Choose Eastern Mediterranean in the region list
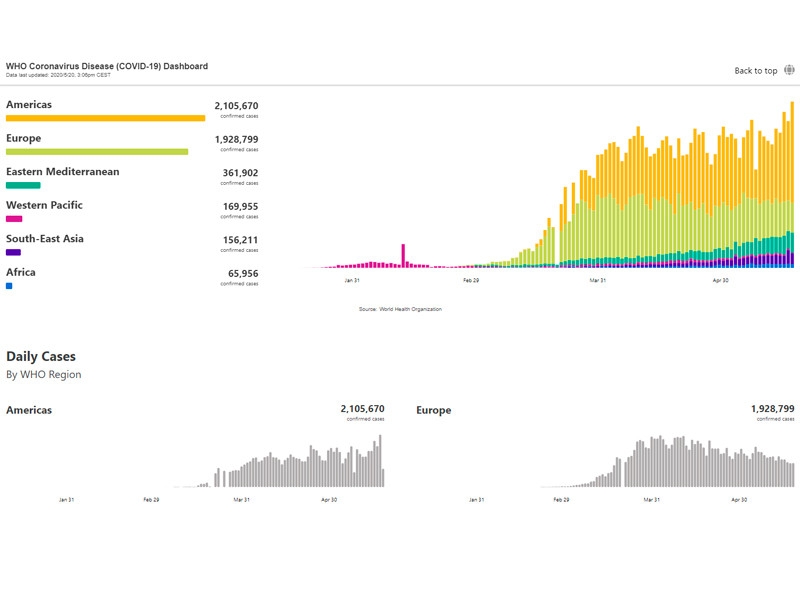 click(62, 172)
